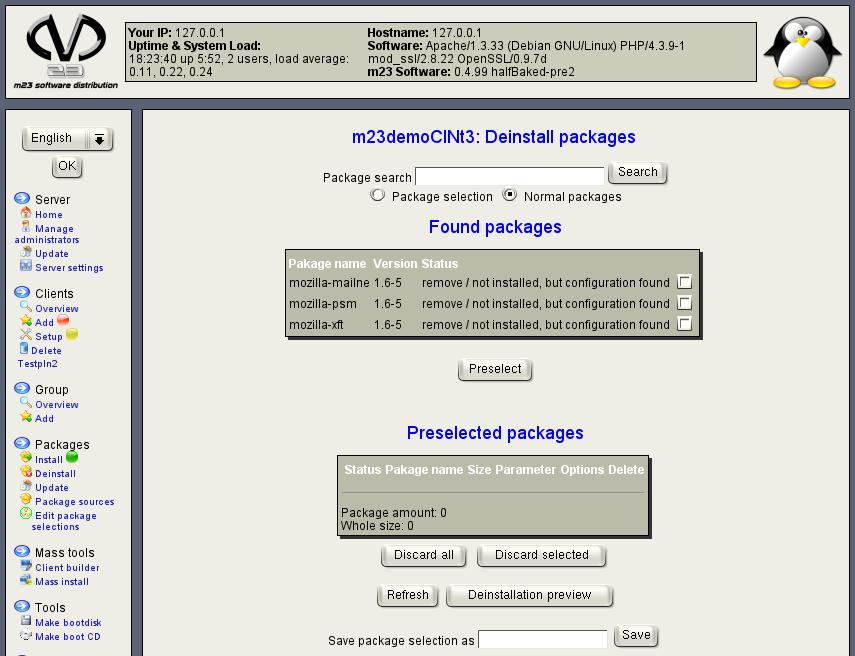This screenshot has height=656, width=855.
Task: Open the Deinstall packages menu item
Action: [55, 474]
